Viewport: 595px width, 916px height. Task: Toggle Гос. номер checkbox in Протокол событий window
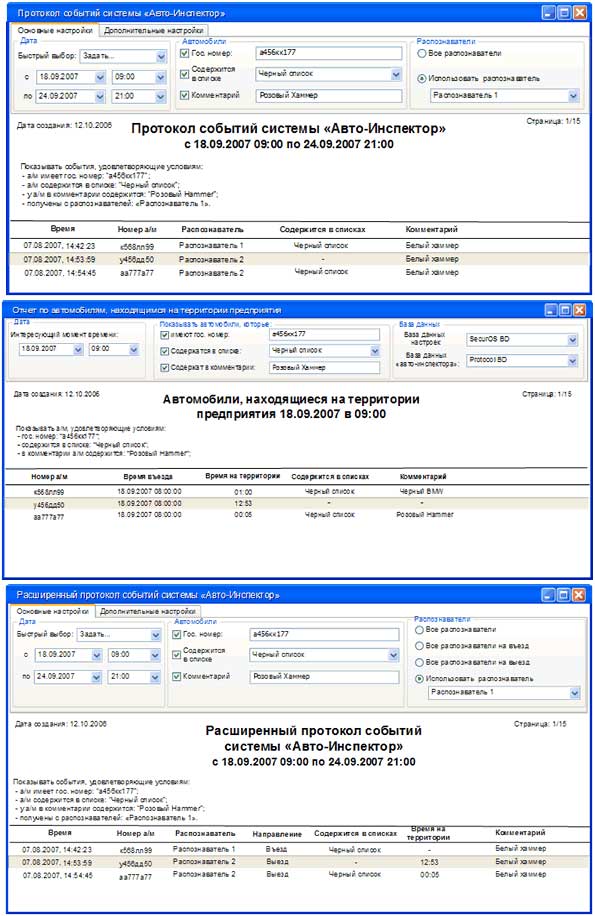pos(185,53)
